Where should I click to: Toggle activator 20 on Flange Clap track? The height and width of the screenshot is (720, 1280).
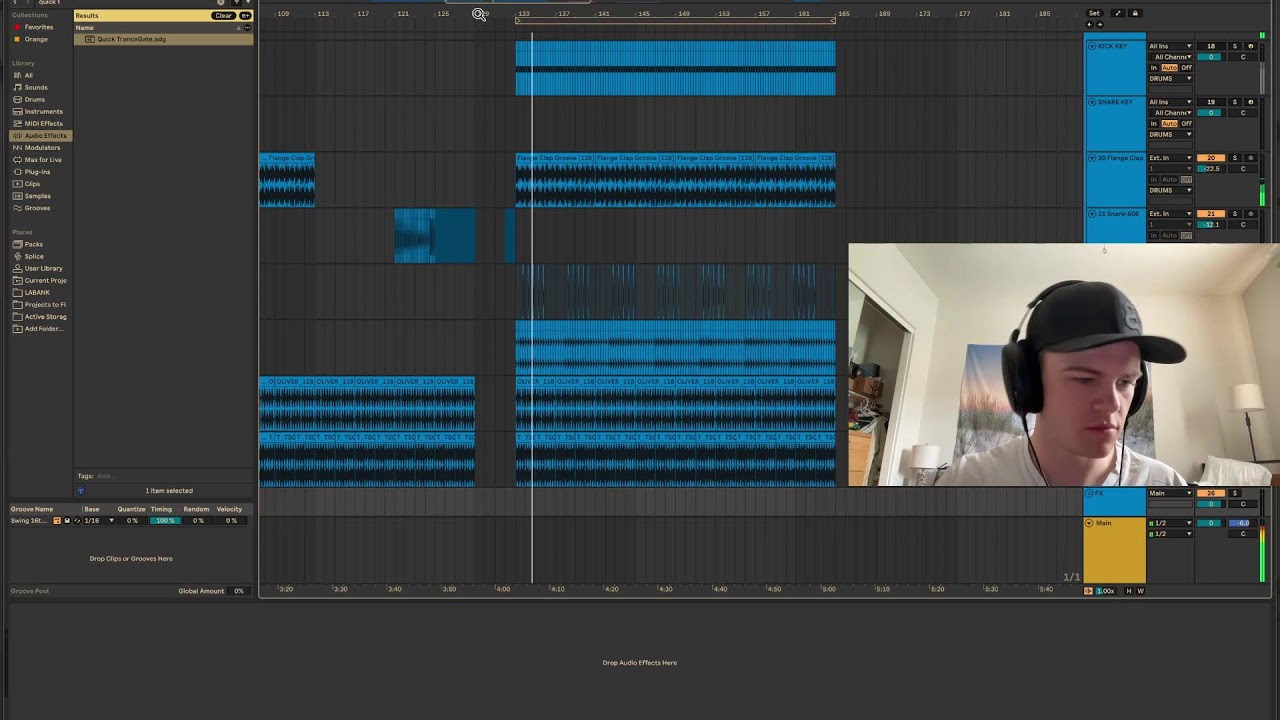(1211, 158)
